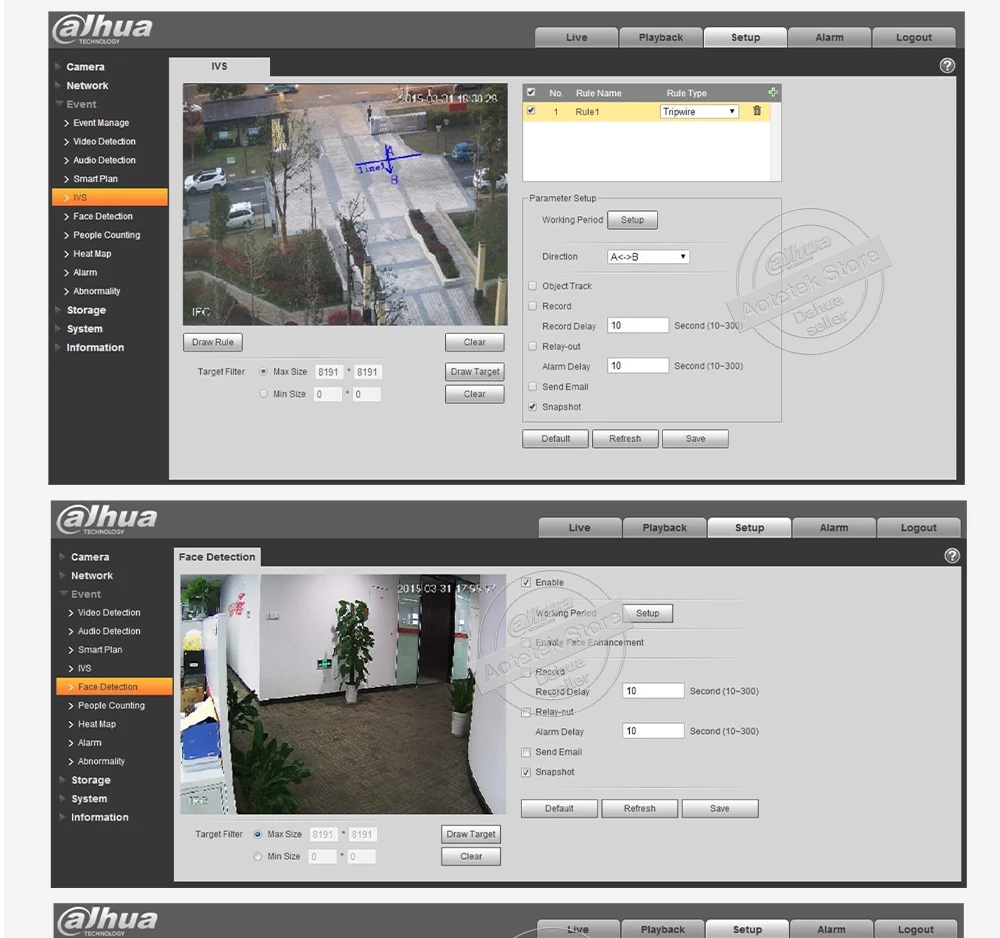Click Draw Target button in IVS window
The width and height of the screenshot is (1000, 938).
(x=474, y=371)
